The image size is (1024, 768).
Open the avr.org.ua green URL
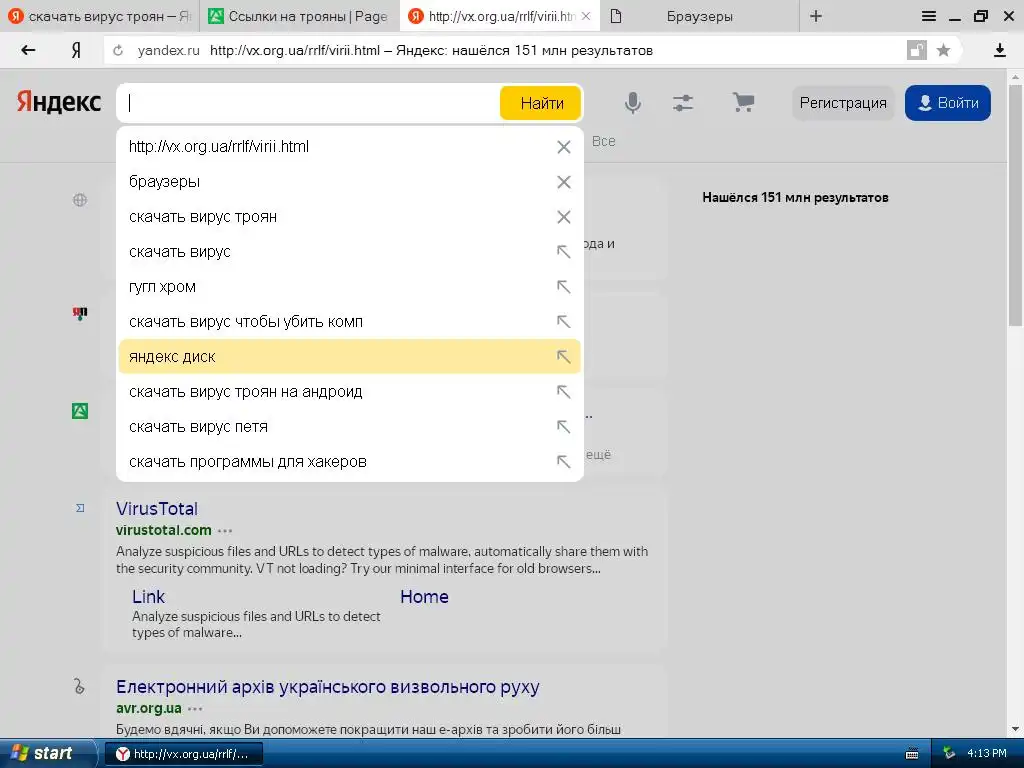click(x=149, y=709)
